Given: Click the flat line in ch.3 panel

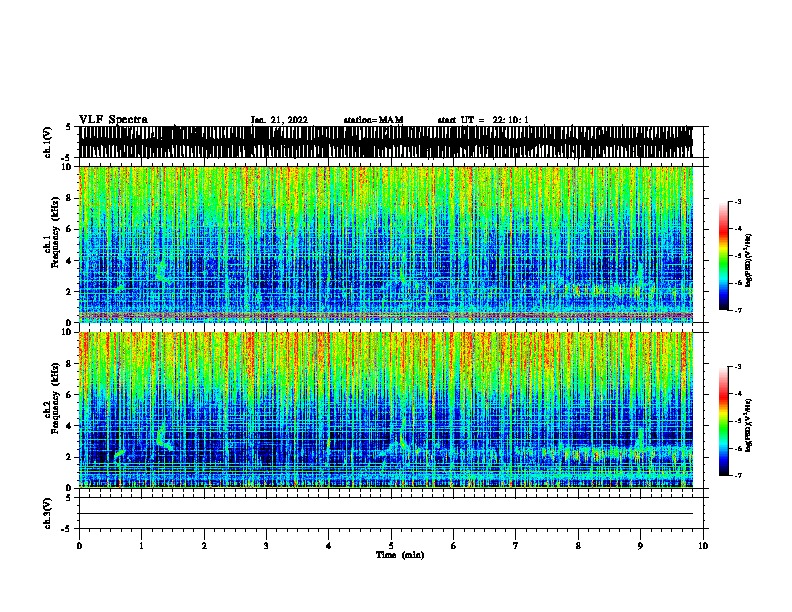Looking at the screenshot, I should (385, 514).
